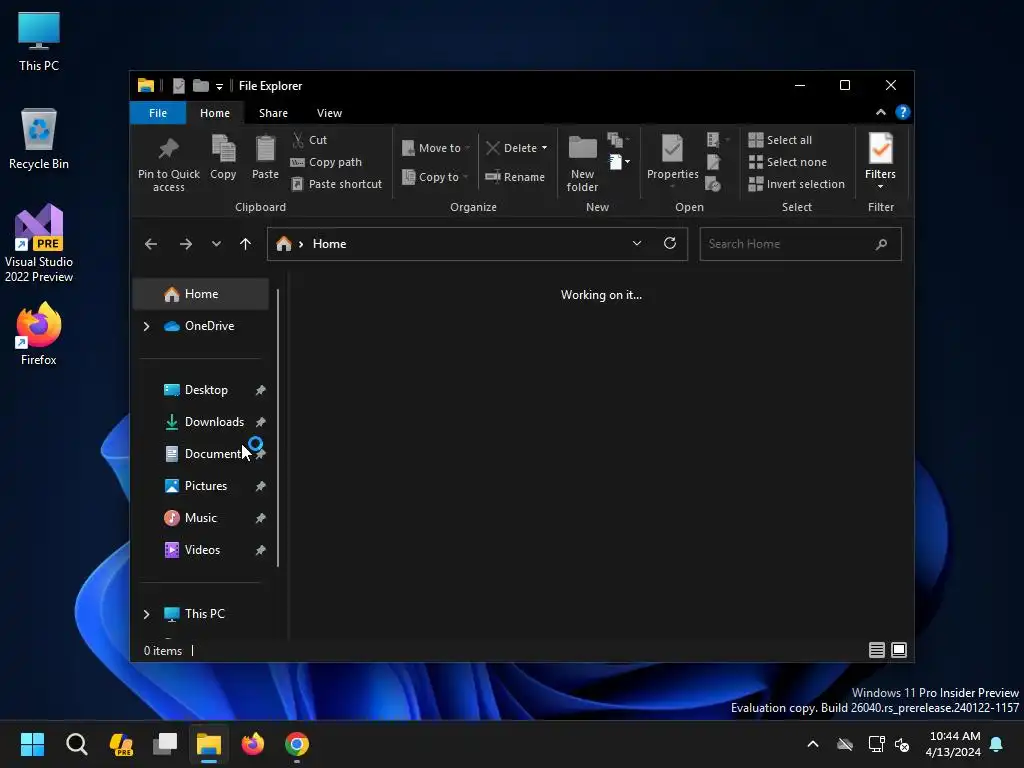The width and height of the screenshot is (1024, 768).
Task: Click the Cut scissors command
Action: coord(310,140)
